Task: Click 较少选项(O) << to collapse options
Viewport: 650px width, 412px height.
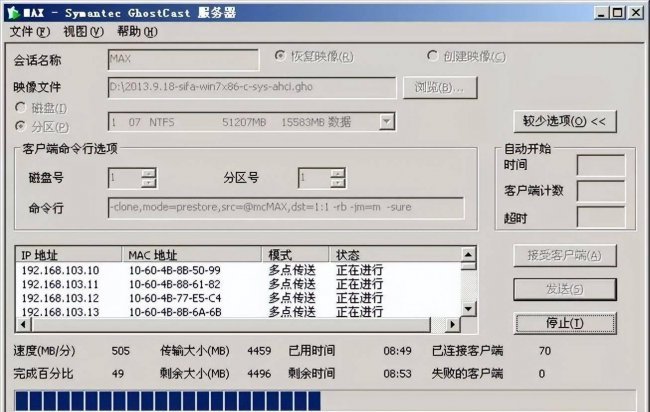Action: coord(565,121)
